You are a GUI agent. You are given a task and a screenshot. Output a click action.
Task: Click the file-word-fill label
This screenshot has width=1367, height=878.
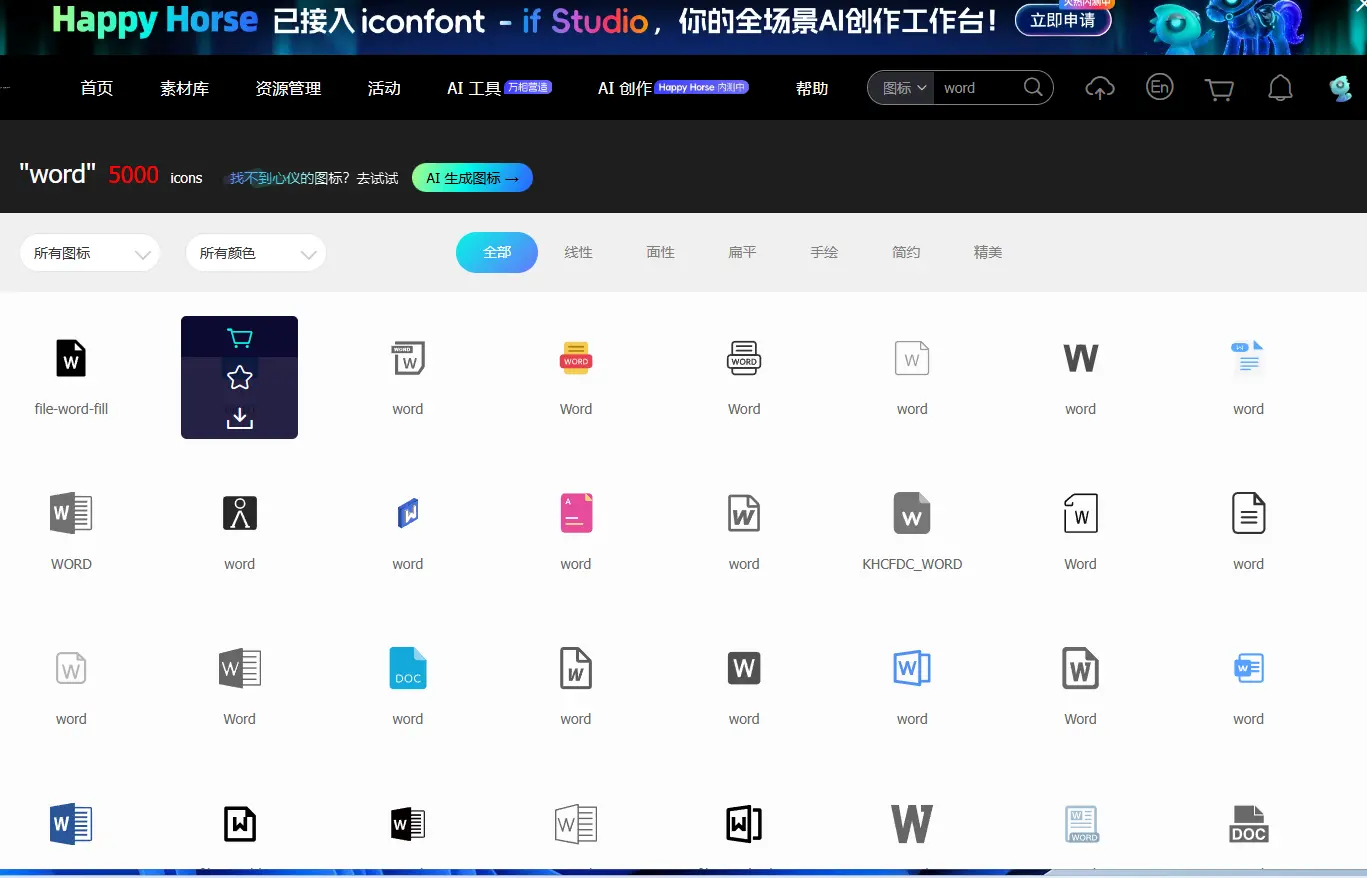point(71,409)
